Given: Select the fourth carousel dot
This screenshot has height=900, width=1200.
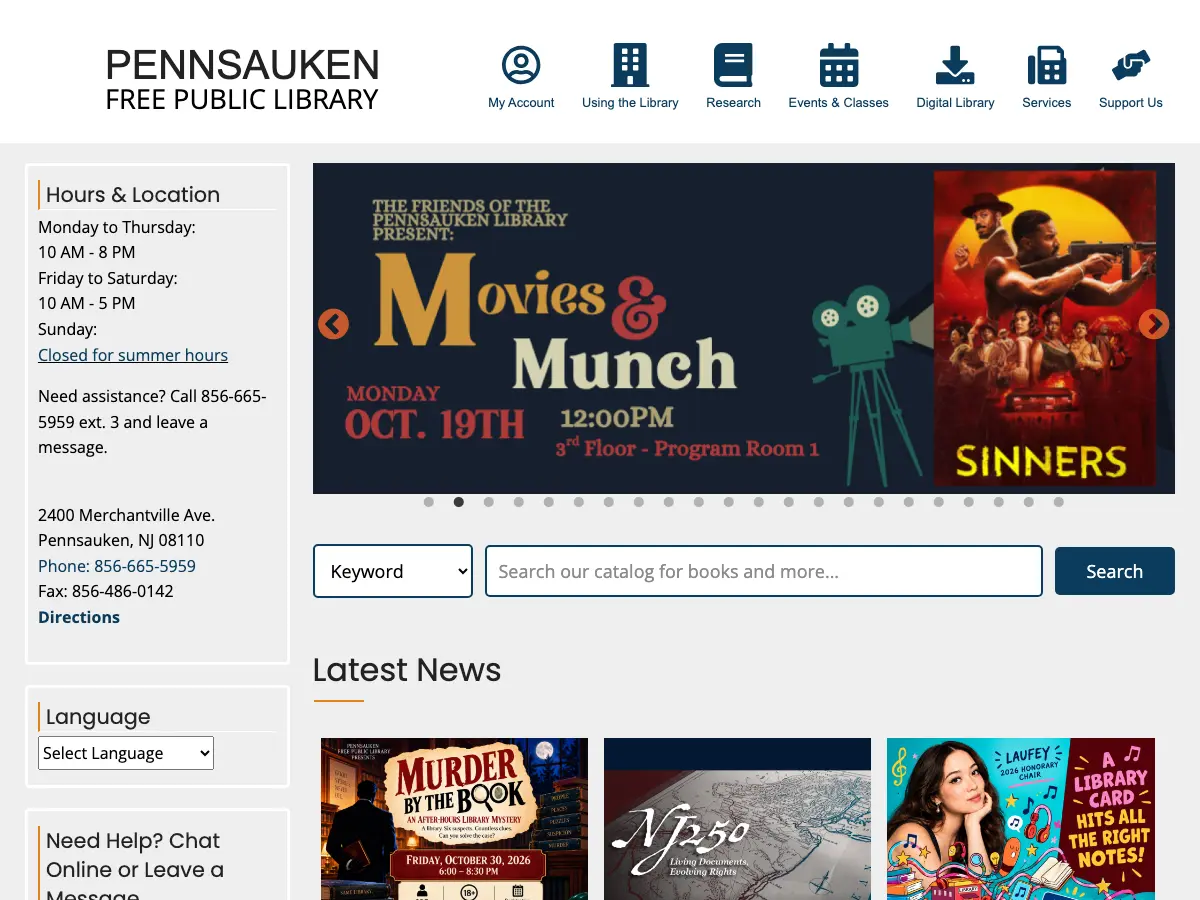Looking at the screenshot, I should coord(519,502).
